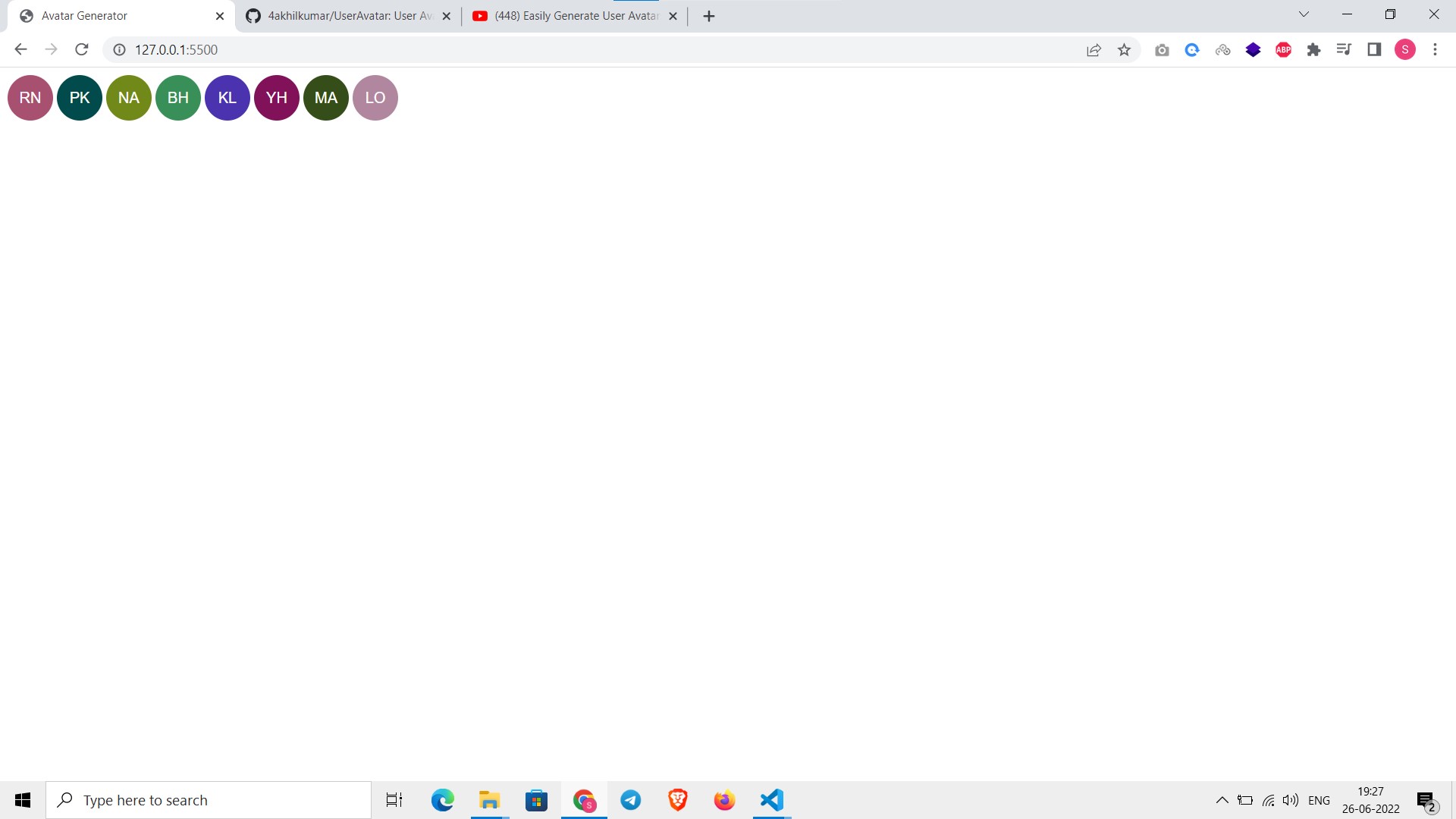Click the BH avatar circle
This screenshot has height=819, width=1456.
tap(178, 97)
